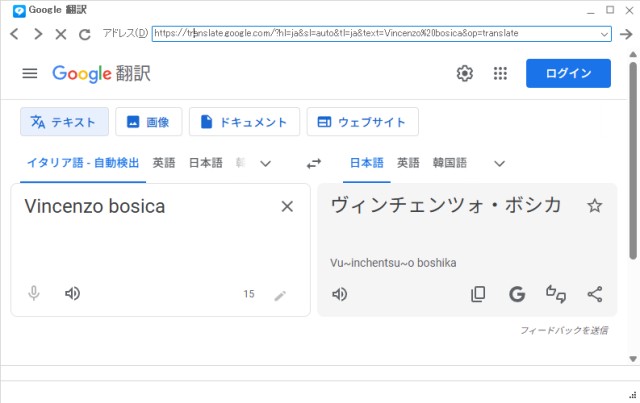
Task: Copy the translation to clipboard
Action: [x=478, y=294]
